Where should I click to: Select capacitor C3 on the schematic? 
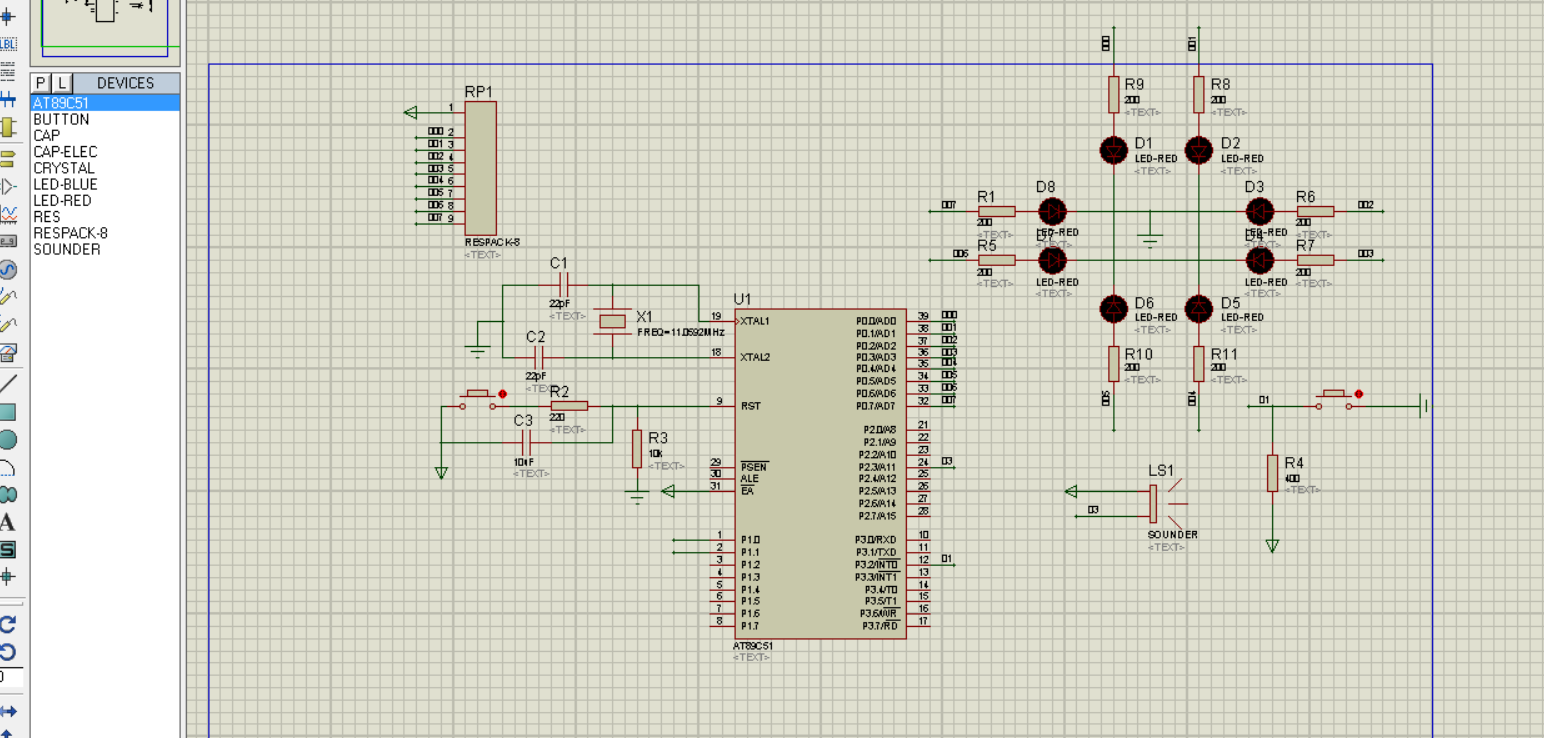coord(527,441)
